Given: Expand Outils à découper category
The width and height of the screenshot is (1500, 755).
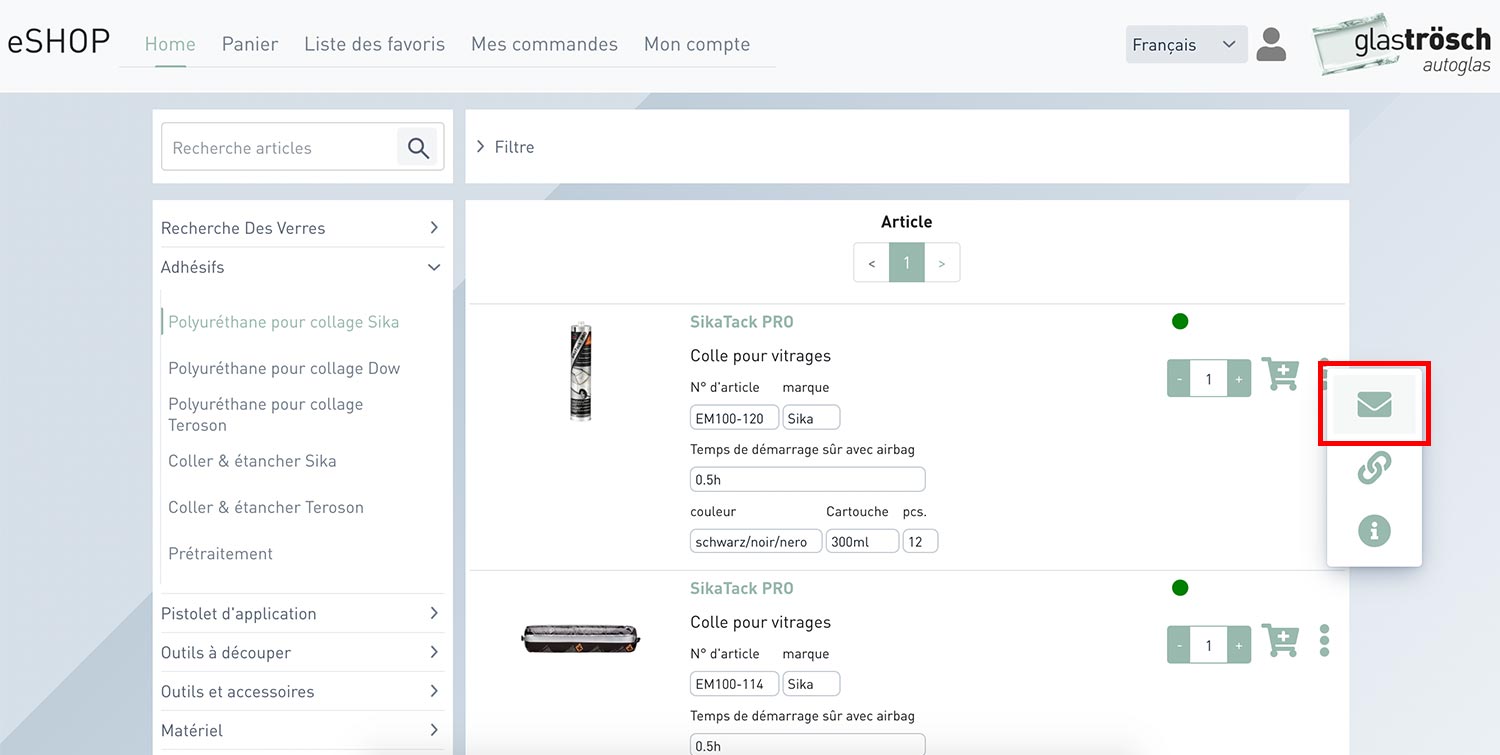Looking at the screenshot, I should (301, 653).
